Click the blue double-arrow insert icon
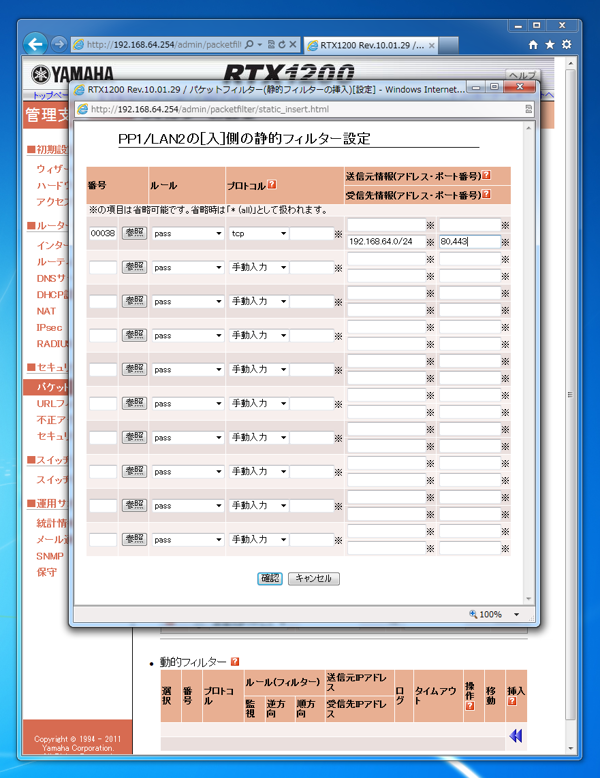Screen dimensions: 600x778 (x=516, y=735)
